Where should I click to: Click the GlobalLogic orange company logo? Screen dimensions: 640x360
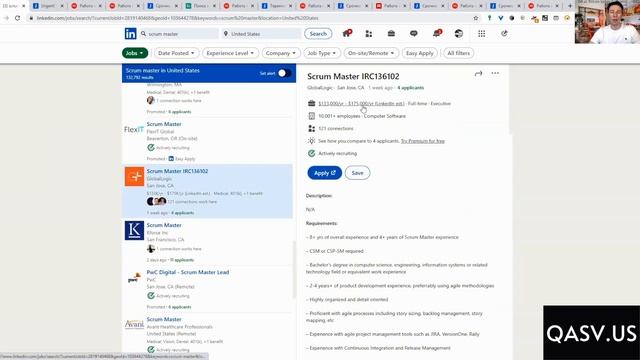134,176
